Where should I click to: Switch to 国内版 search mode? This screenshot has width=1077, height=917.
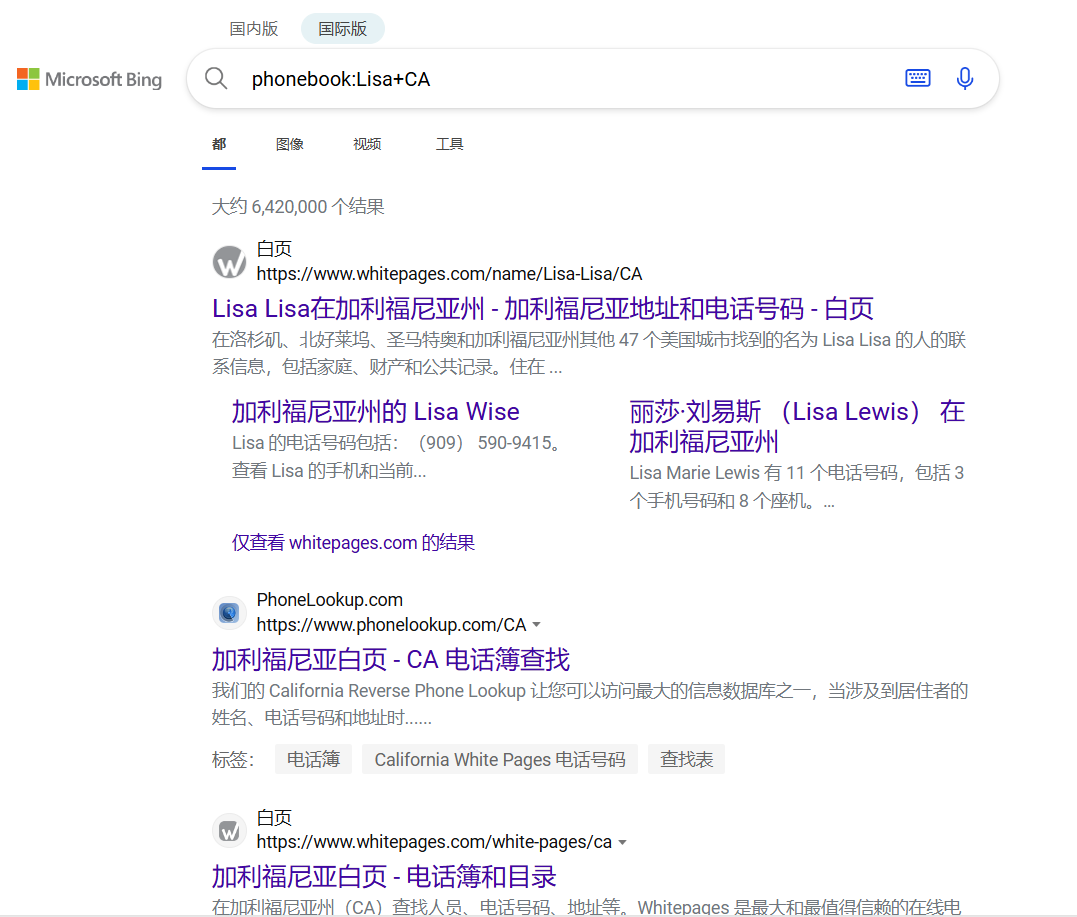(253, 29)
